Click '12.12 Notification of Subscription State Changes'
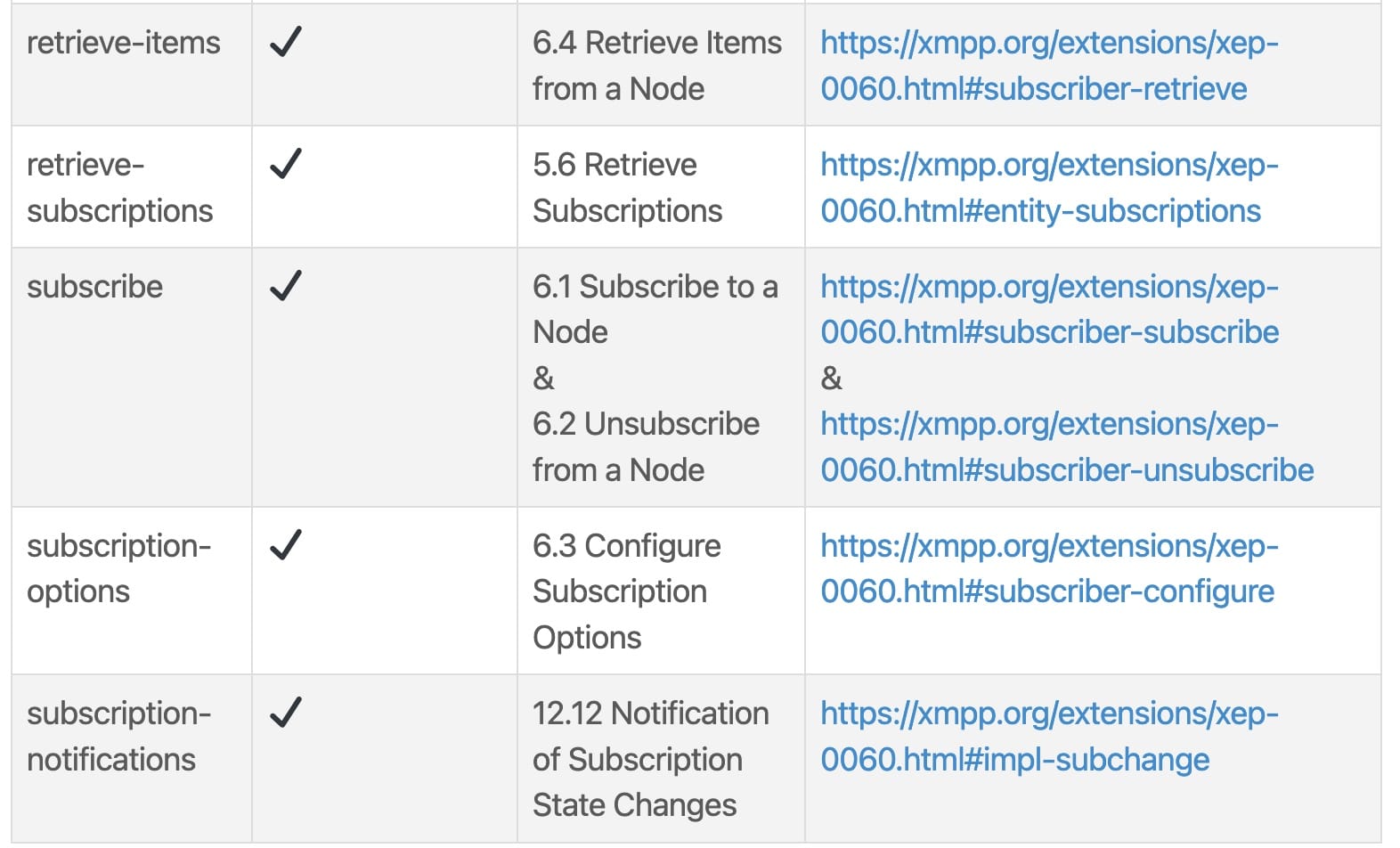1400x848 pixels. (x=650, y=759)
